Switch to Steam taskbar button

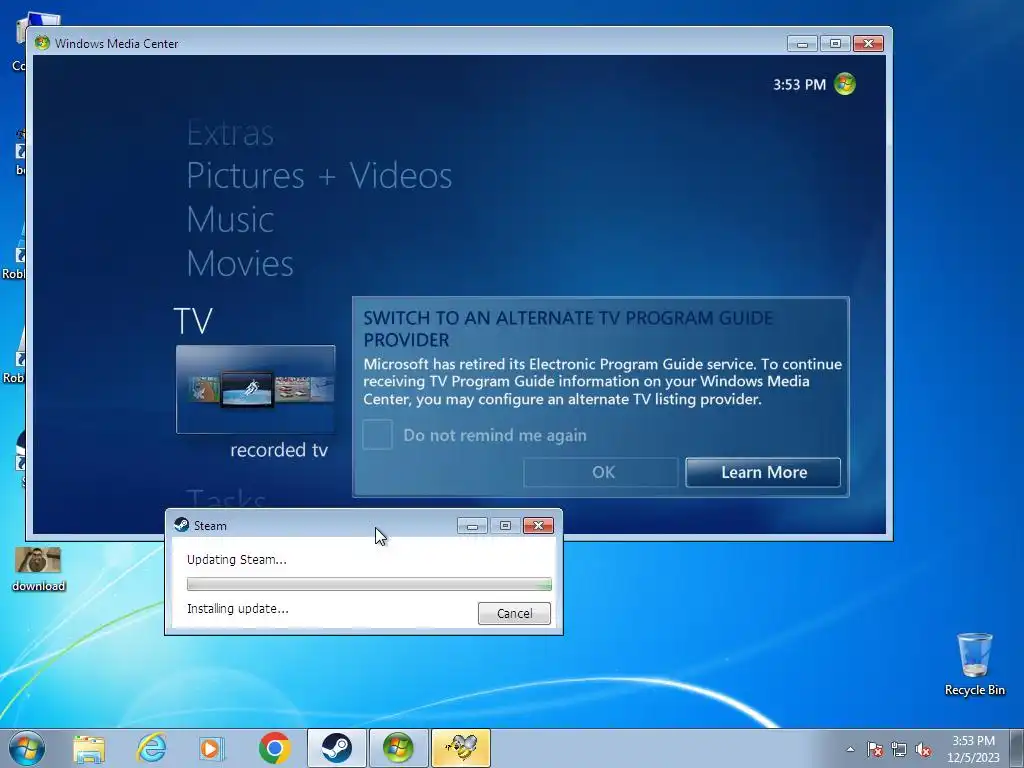[336, 748]
